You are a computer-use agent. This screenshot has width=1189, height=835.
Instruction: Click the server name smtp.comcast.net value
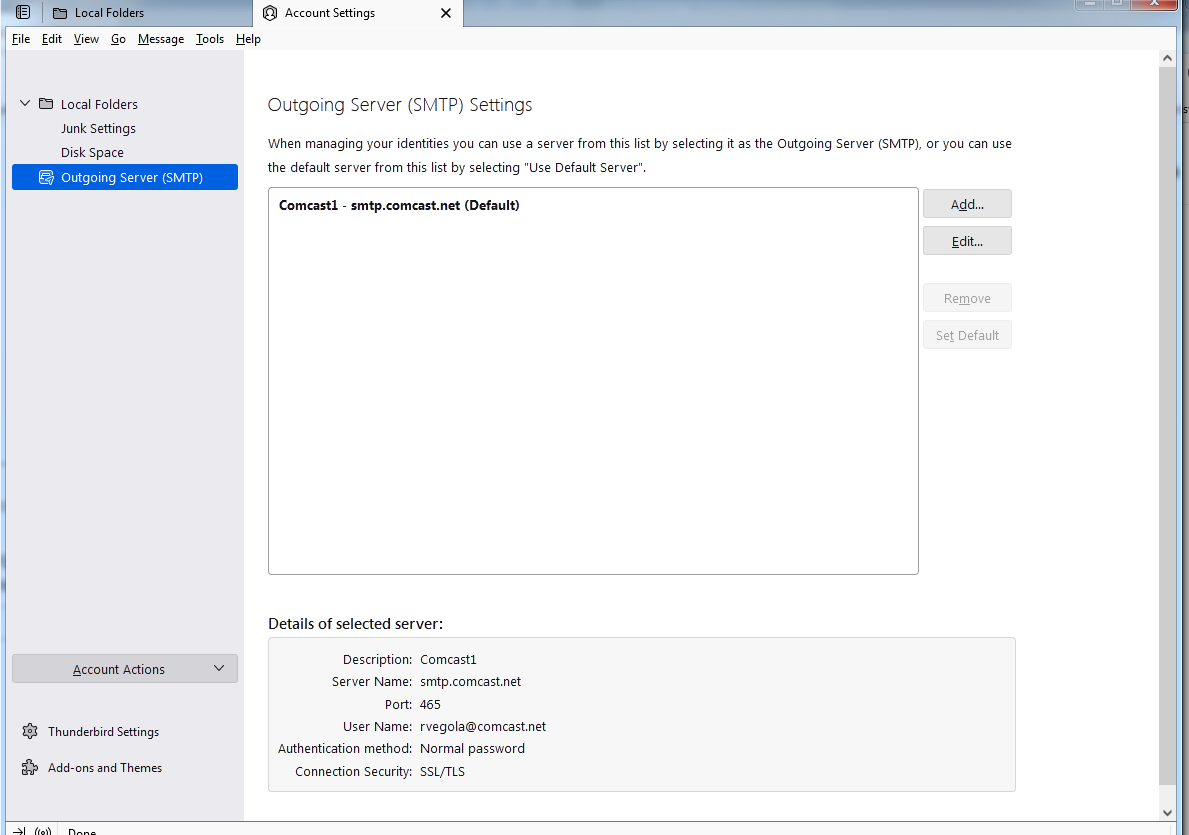pyautogui.click(x=470, y=682)
